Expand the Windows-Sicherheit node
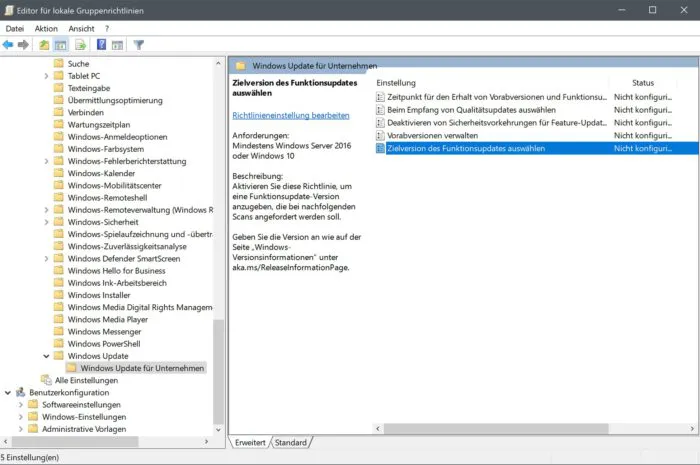Viewport: 700px width, 465px height. pos(46,222)
